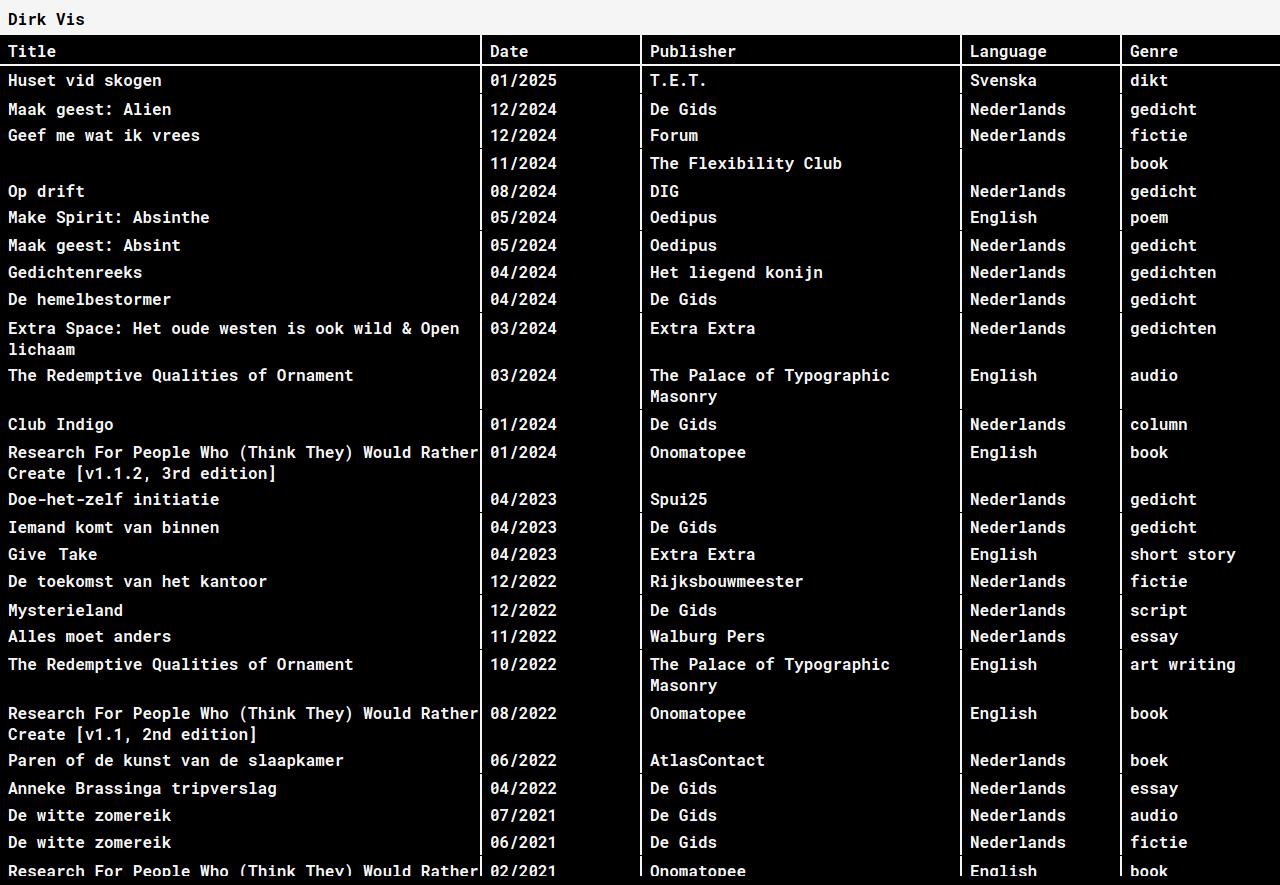Click the 08/2024 date cell

click(523, 191)
